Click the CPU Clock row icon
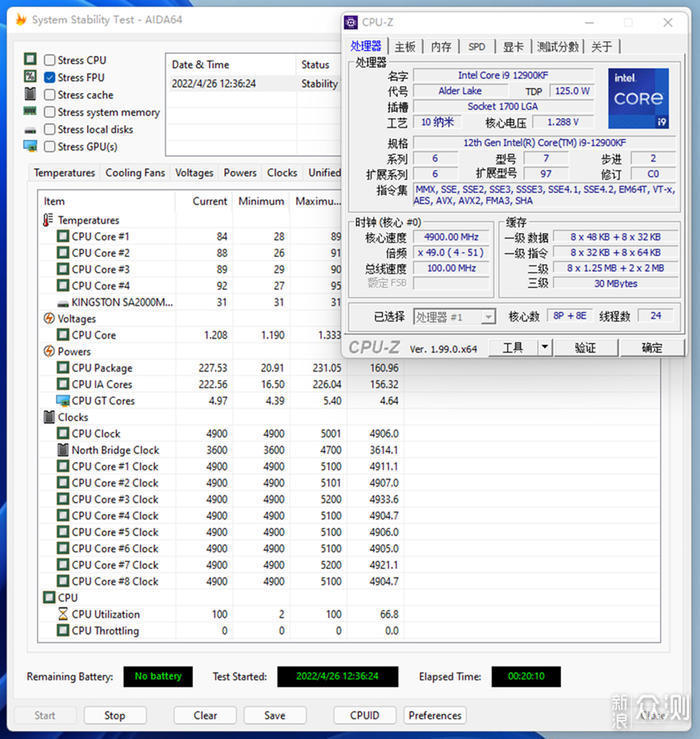Image resolution: width=700 pixels, height=739 pixels. 63,433
